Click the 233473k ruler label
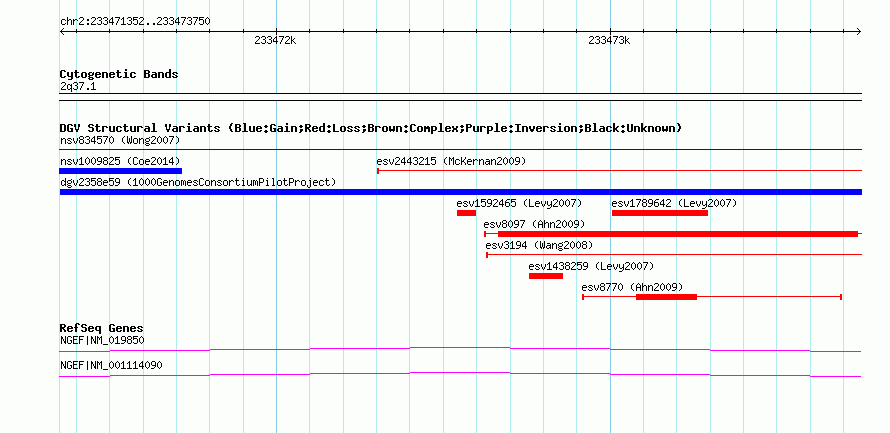 (610, 41)
